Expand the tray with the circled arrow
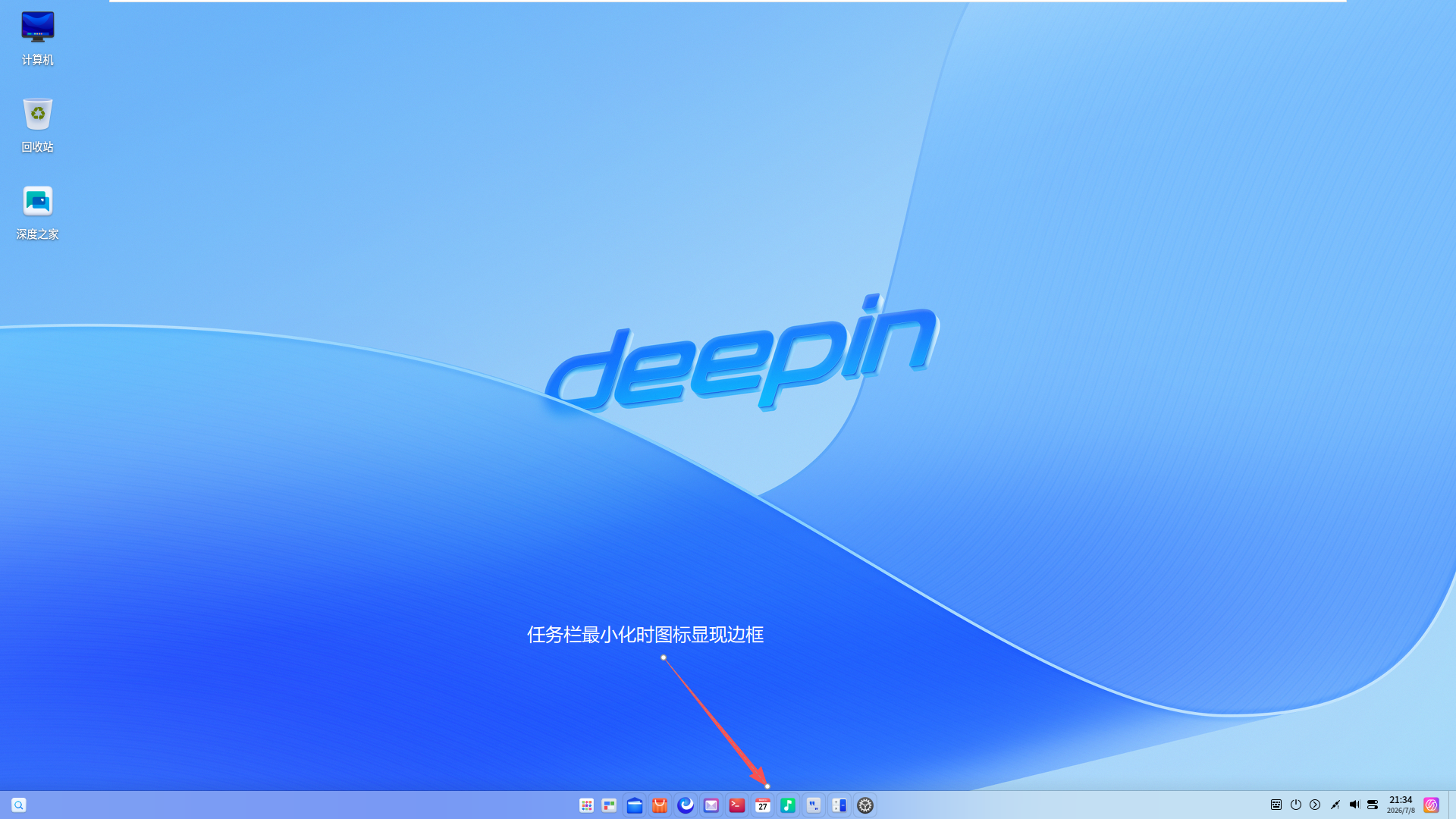Viewport: 1456px width, 819px height. tap(1315, 805)
